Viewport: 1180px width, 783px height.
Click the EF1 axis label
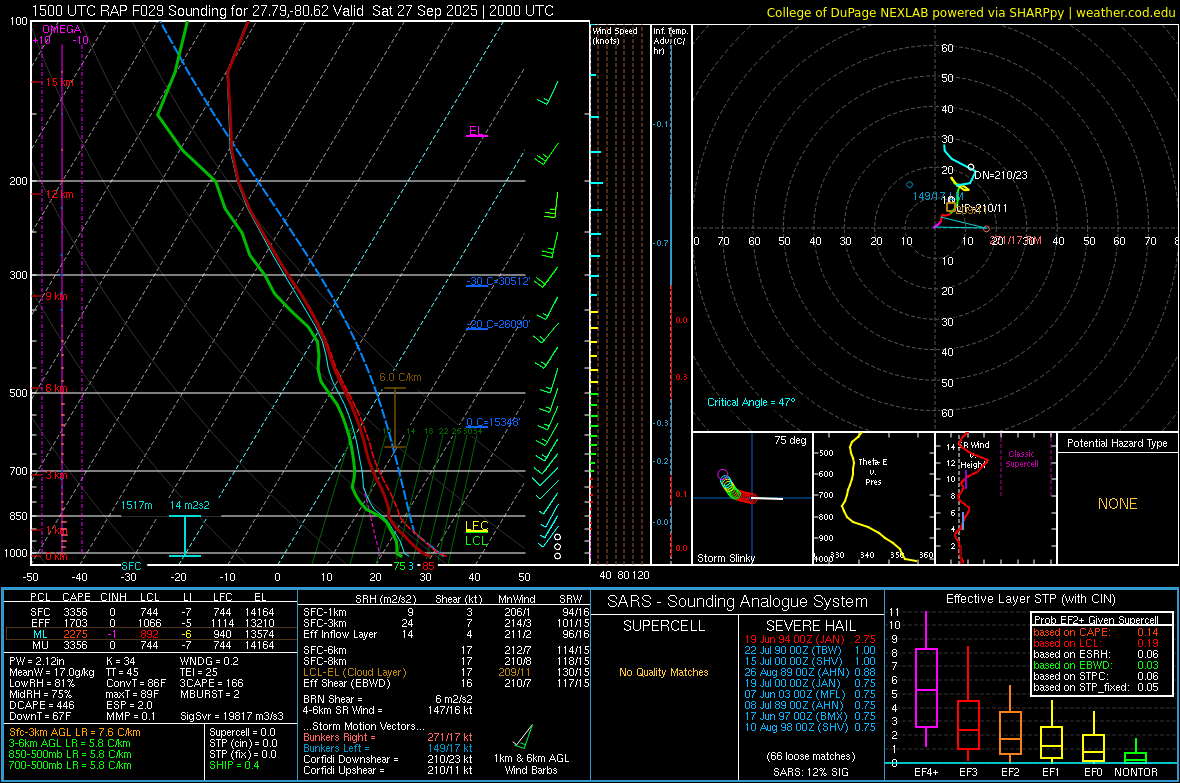pyautogui.click(x=1051, y=772)
